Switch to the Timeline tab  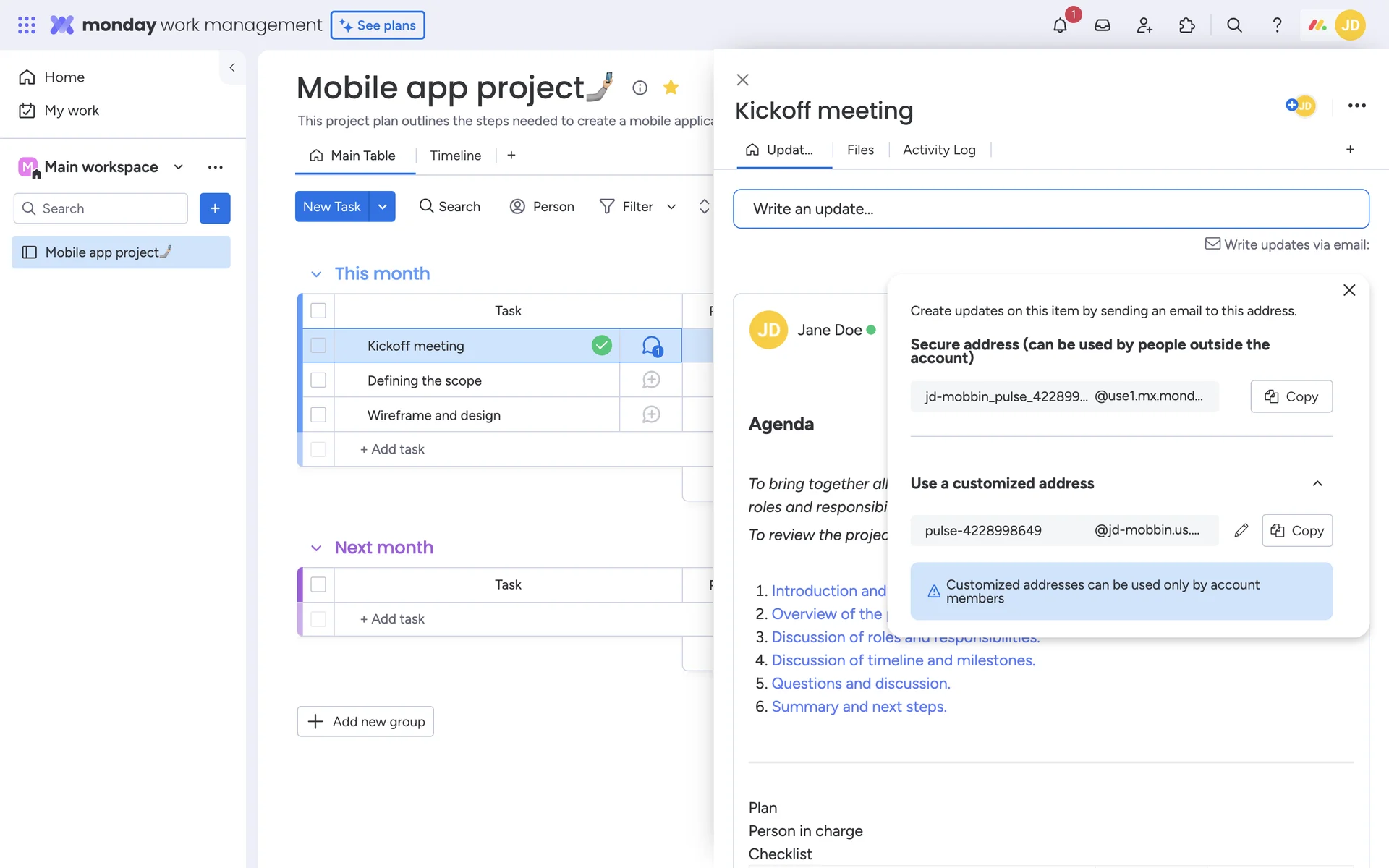(455, 156)
